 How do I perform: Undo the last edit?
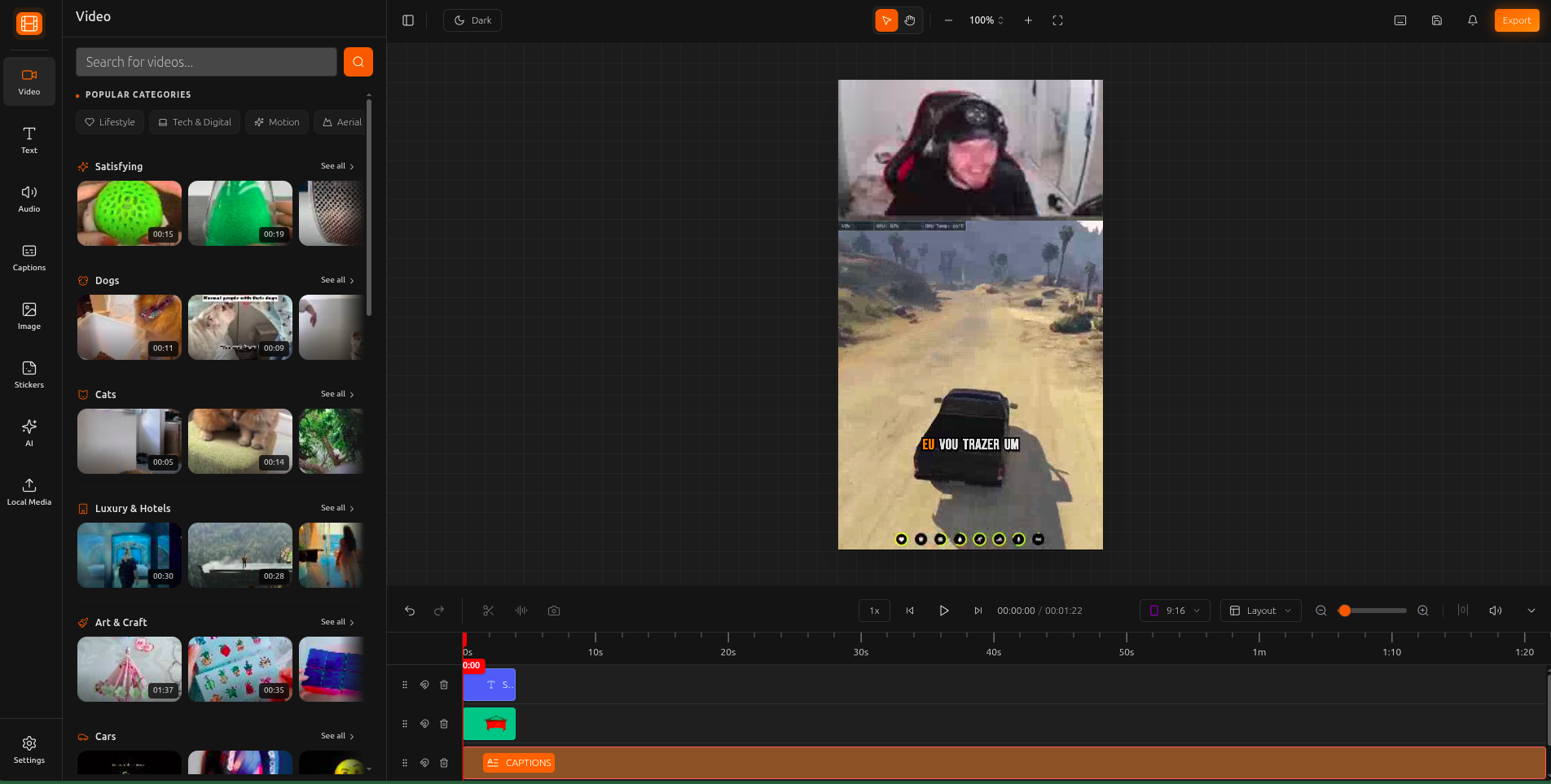point(410,611)
